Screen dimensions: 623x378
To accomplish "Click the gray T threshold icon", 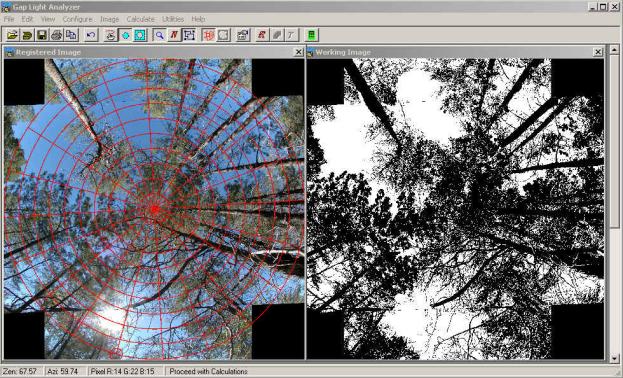I will (291, 35).
